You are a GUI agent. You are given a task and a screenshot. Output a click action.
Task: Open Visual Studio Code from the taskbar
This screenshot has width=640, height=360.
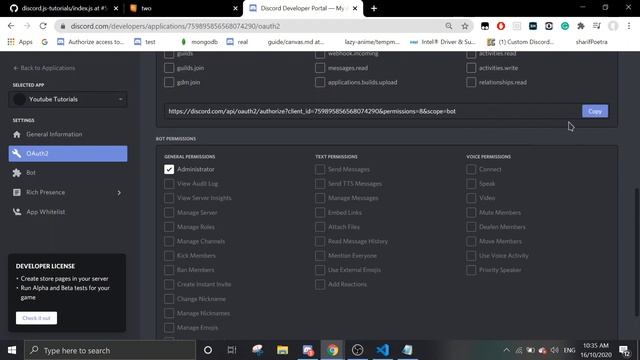point(382,350)
